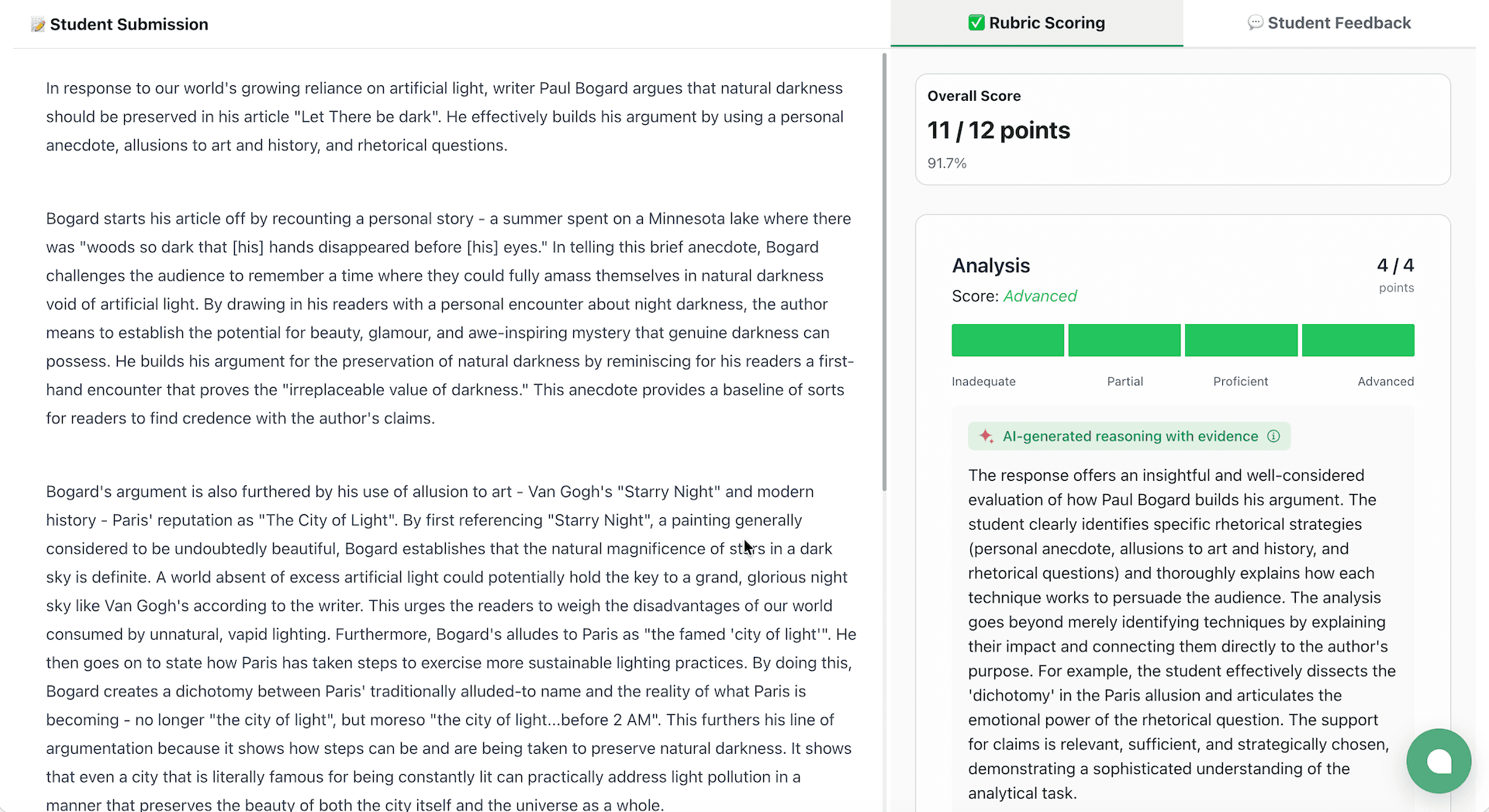This screenshot has height=812, width=1489.
Task: Collapse the Analysis rubric section
Action: 991,265
